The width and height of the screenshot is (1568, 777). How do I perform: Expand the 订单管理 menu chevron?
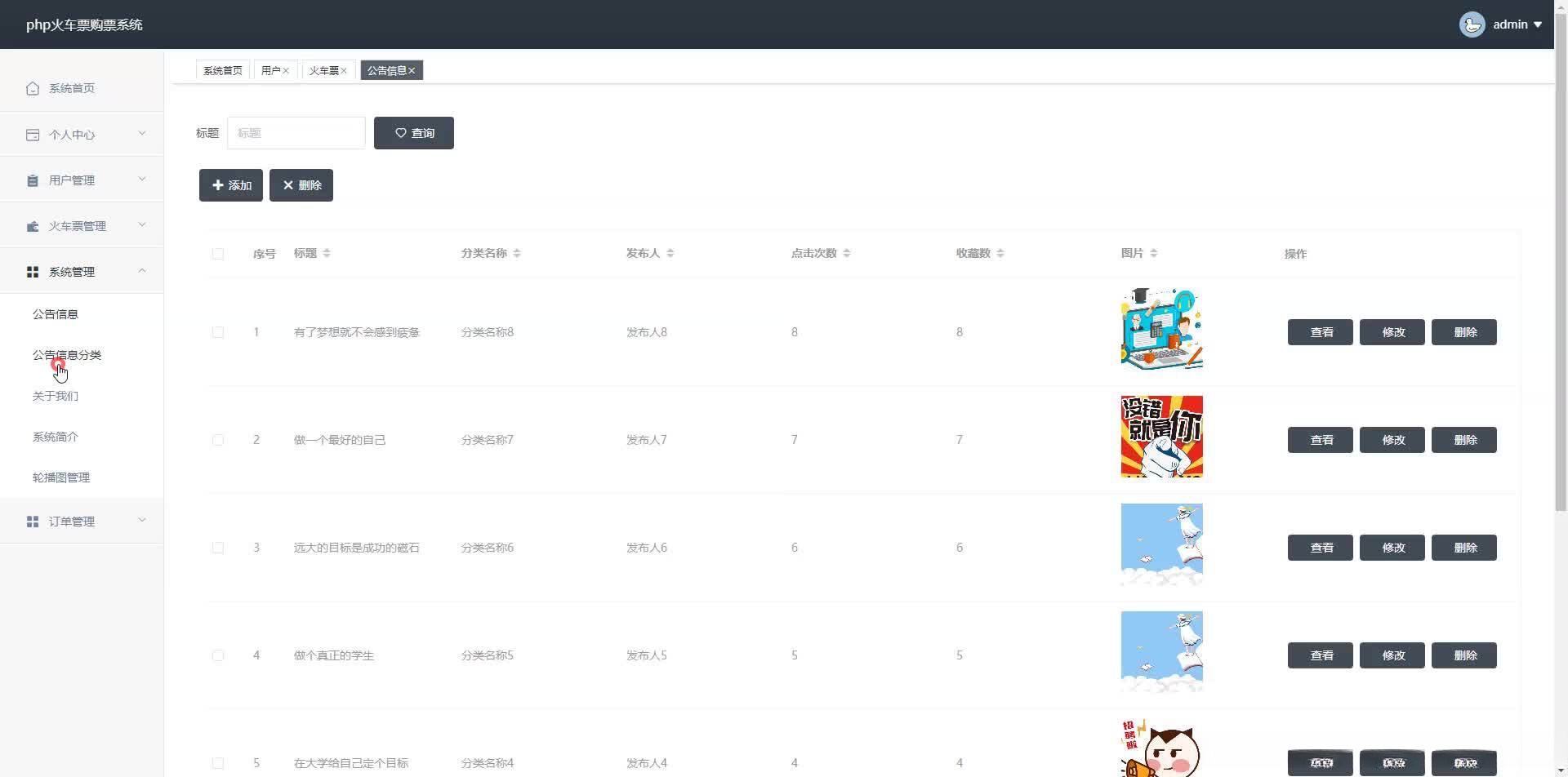point(141,520)
